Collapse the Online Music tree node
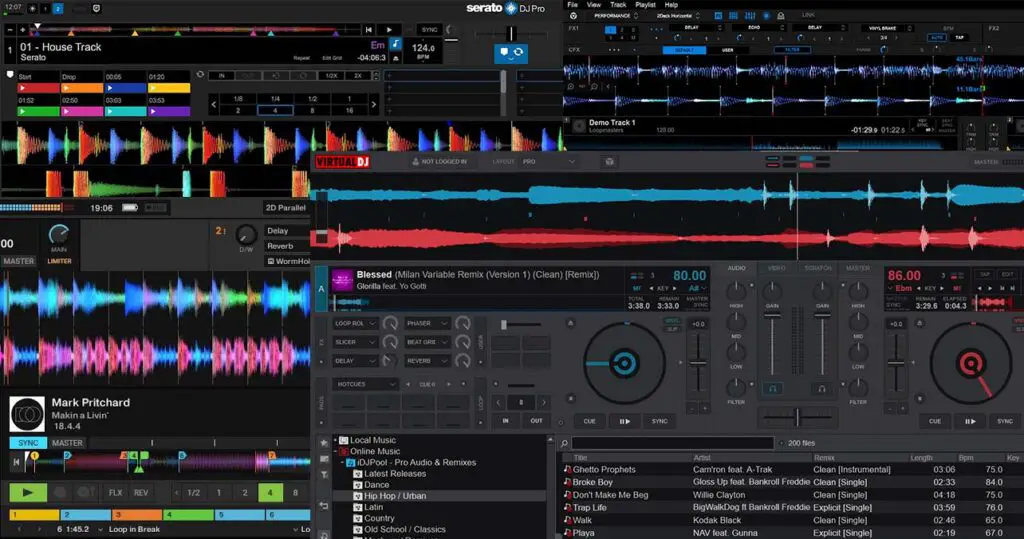This screenshot has height=539, width=1024. pos(336,451)
